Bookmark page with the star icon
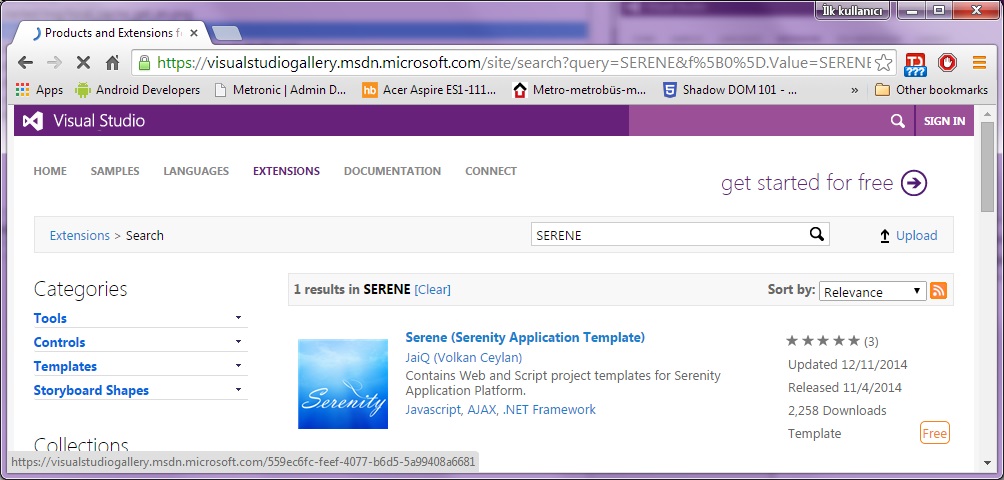Image resolution: width=1004 pixels, height=480 pixels. click(883, 63)
